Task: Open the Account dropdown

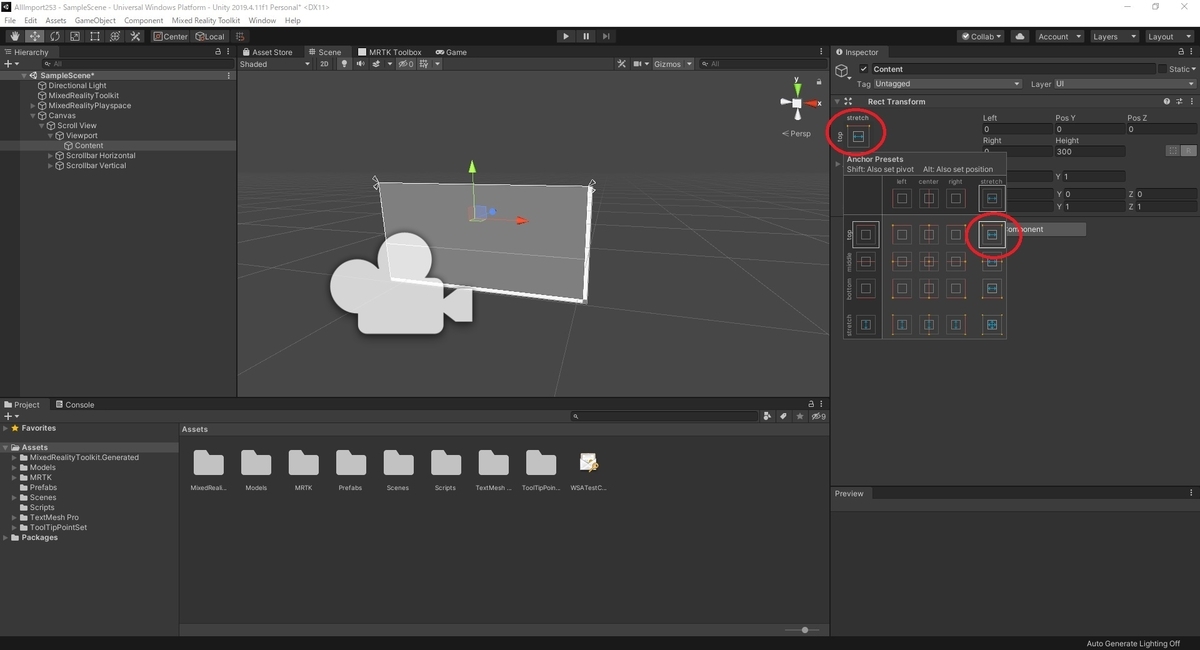Action: 1058,36
